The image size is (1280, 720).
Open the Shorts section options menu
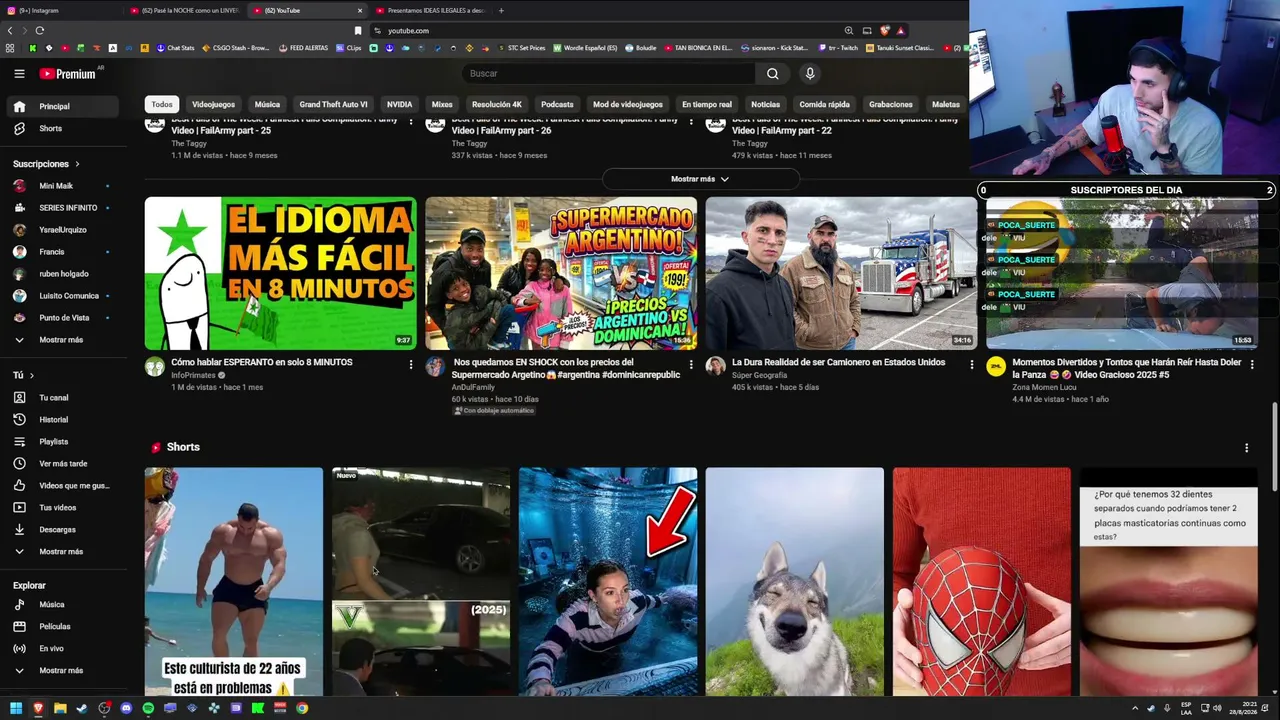(1246, 448)
